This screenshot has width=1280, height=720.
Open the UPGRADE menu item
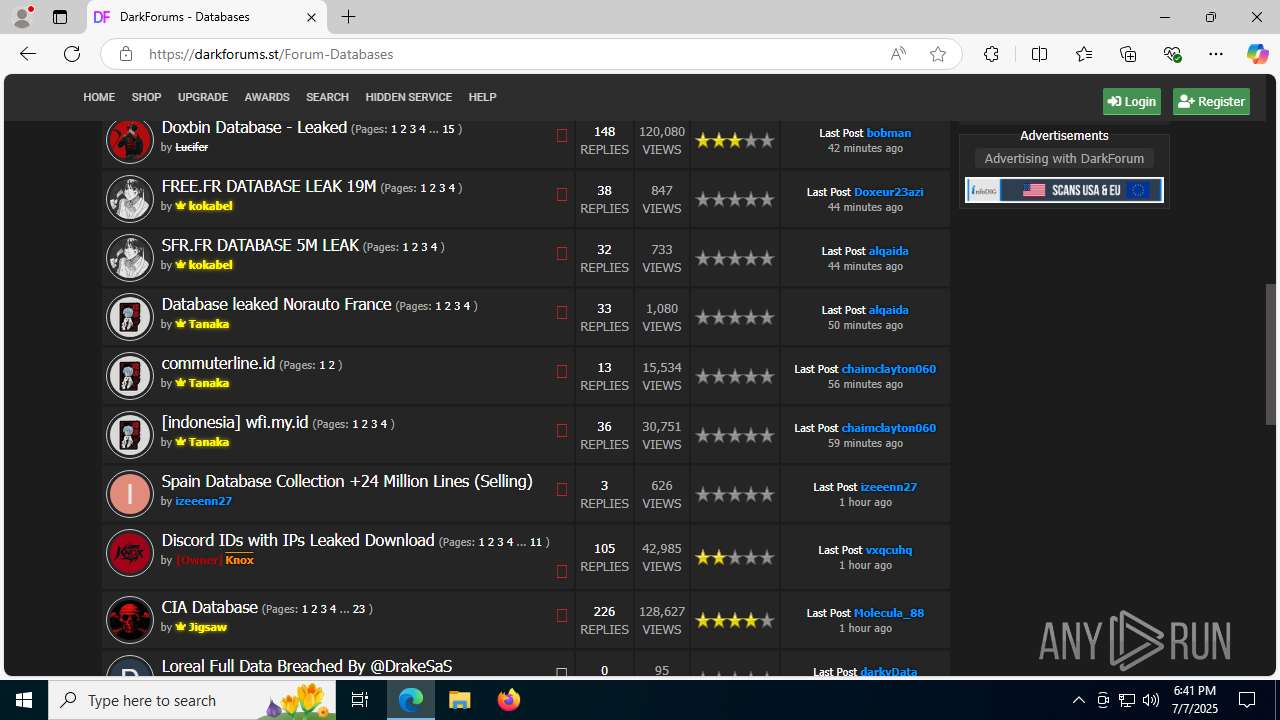[x=203, y=97]
